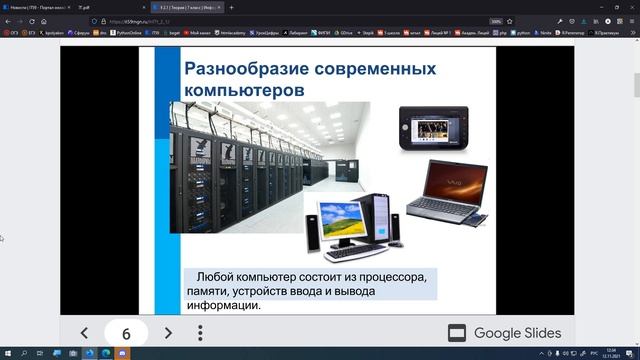Click the desktop computer image on slide
The image size is (640, 360).
coord(354,228)
